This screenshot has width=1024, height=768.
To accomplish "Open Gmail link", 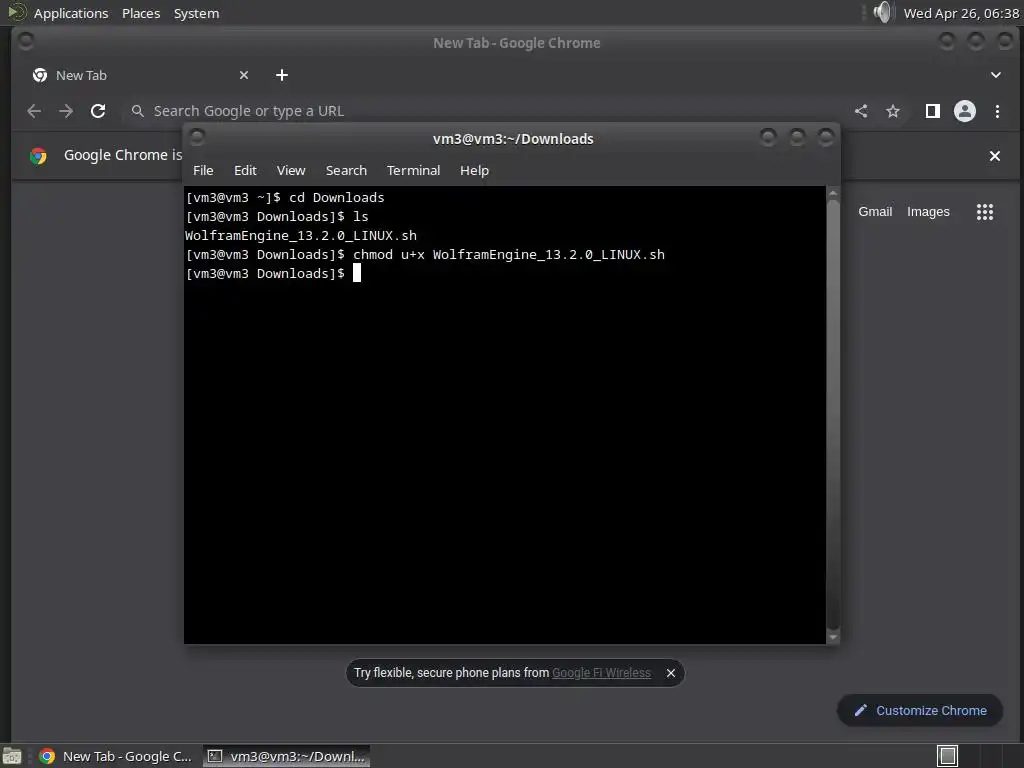I will (x=875, y=212).
